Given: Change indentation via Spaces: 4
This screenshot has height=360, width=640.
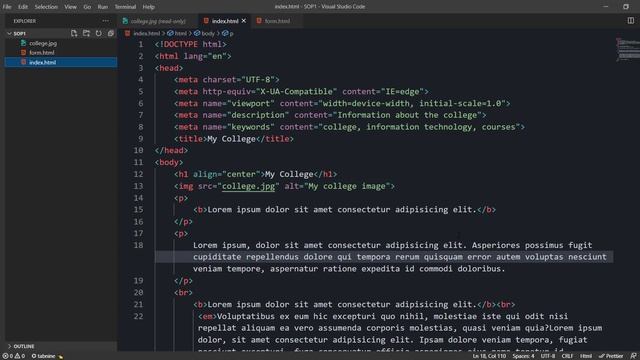Looking at the screenshot, I should click(523, 356).
